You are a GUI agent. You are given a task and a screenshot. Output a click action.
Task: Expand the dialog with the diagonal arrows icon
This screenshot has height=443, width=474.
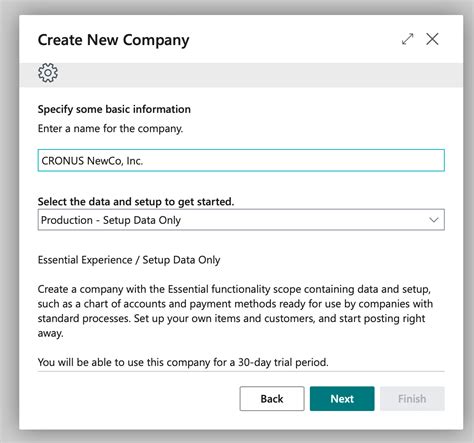(x=407, y=39)
